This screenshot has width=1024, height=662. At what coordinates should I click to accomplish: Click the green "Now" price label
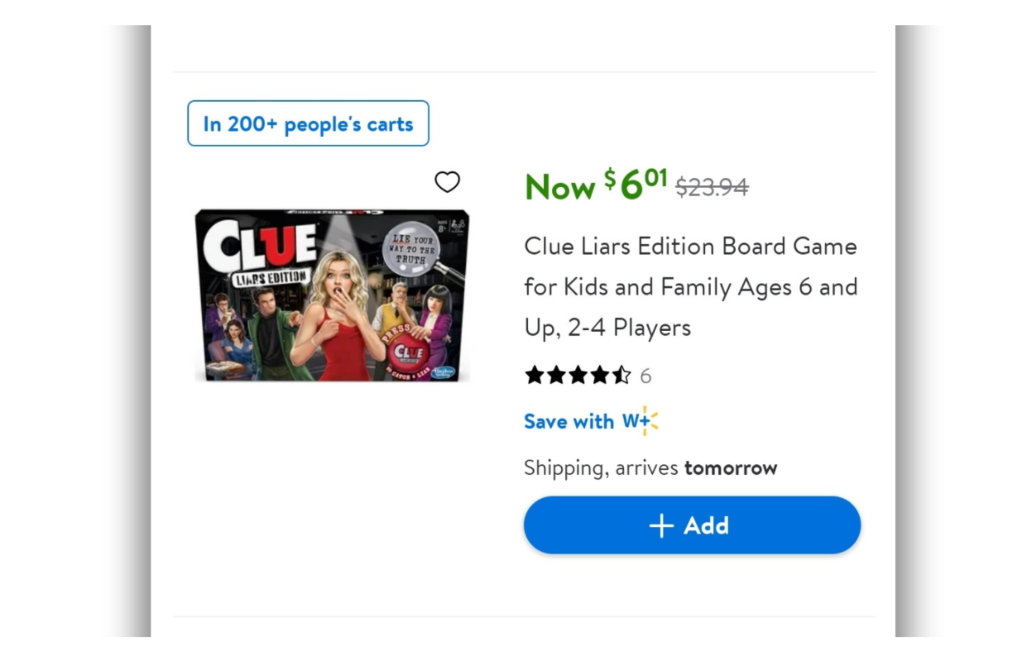point(560,187)
